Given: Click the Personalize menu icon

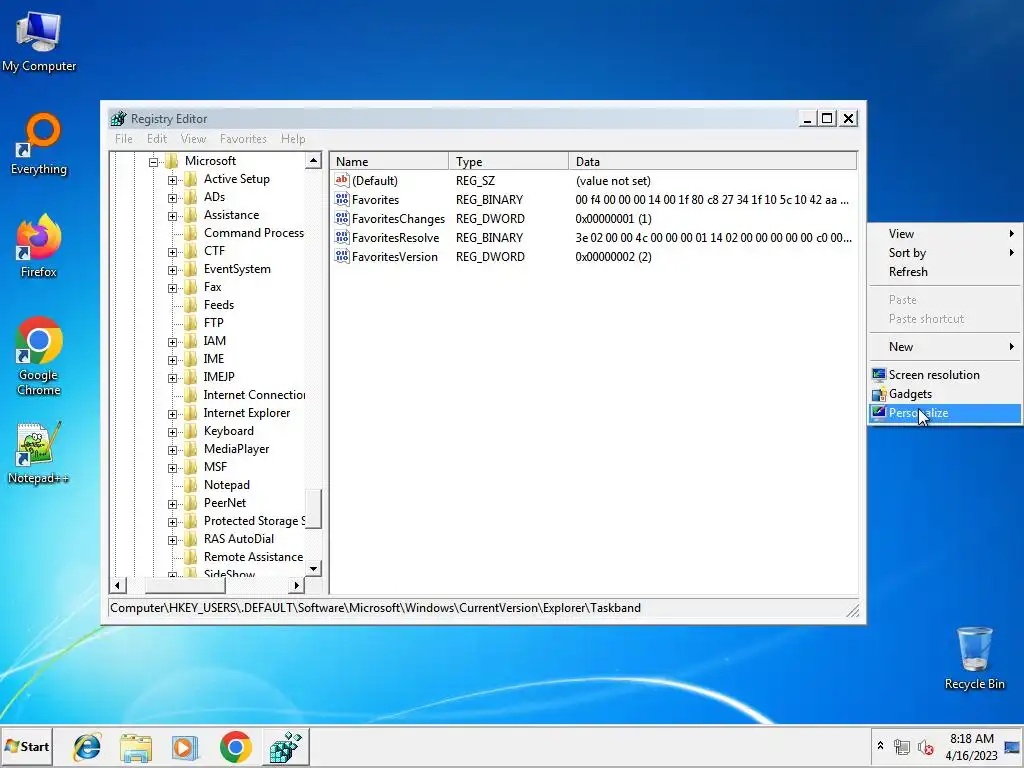Looking at the screenshot, I should [879, 413].
